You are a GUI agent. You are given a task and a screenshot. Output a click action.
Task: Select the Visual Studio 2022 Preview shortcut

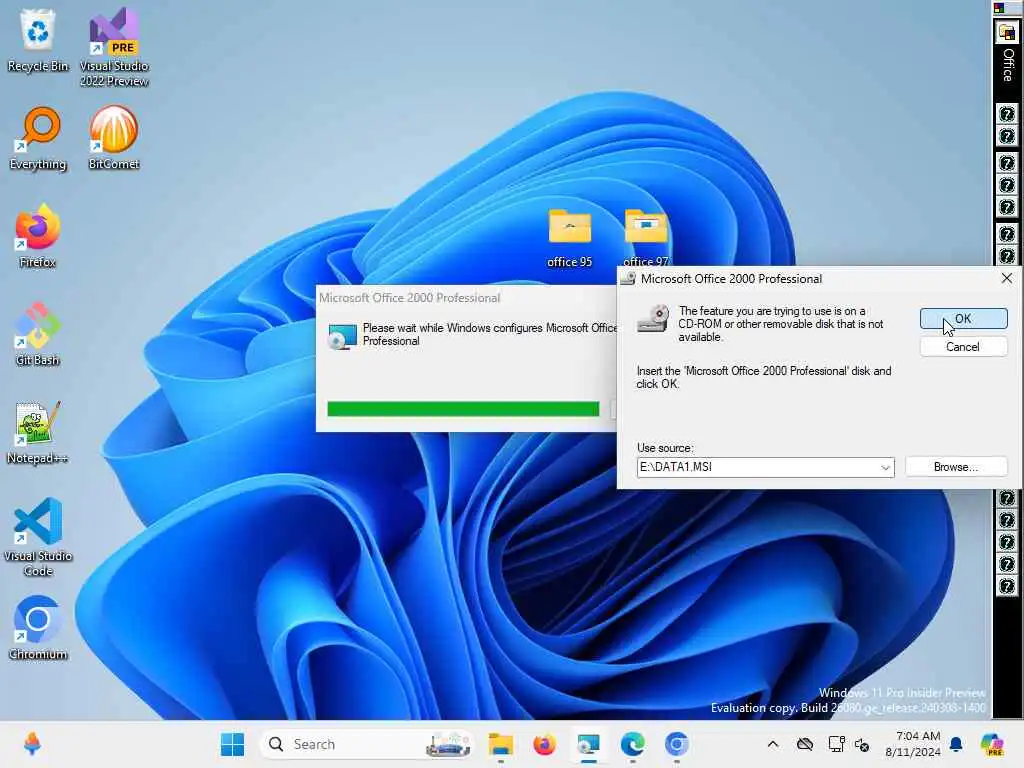coord(114,47)
